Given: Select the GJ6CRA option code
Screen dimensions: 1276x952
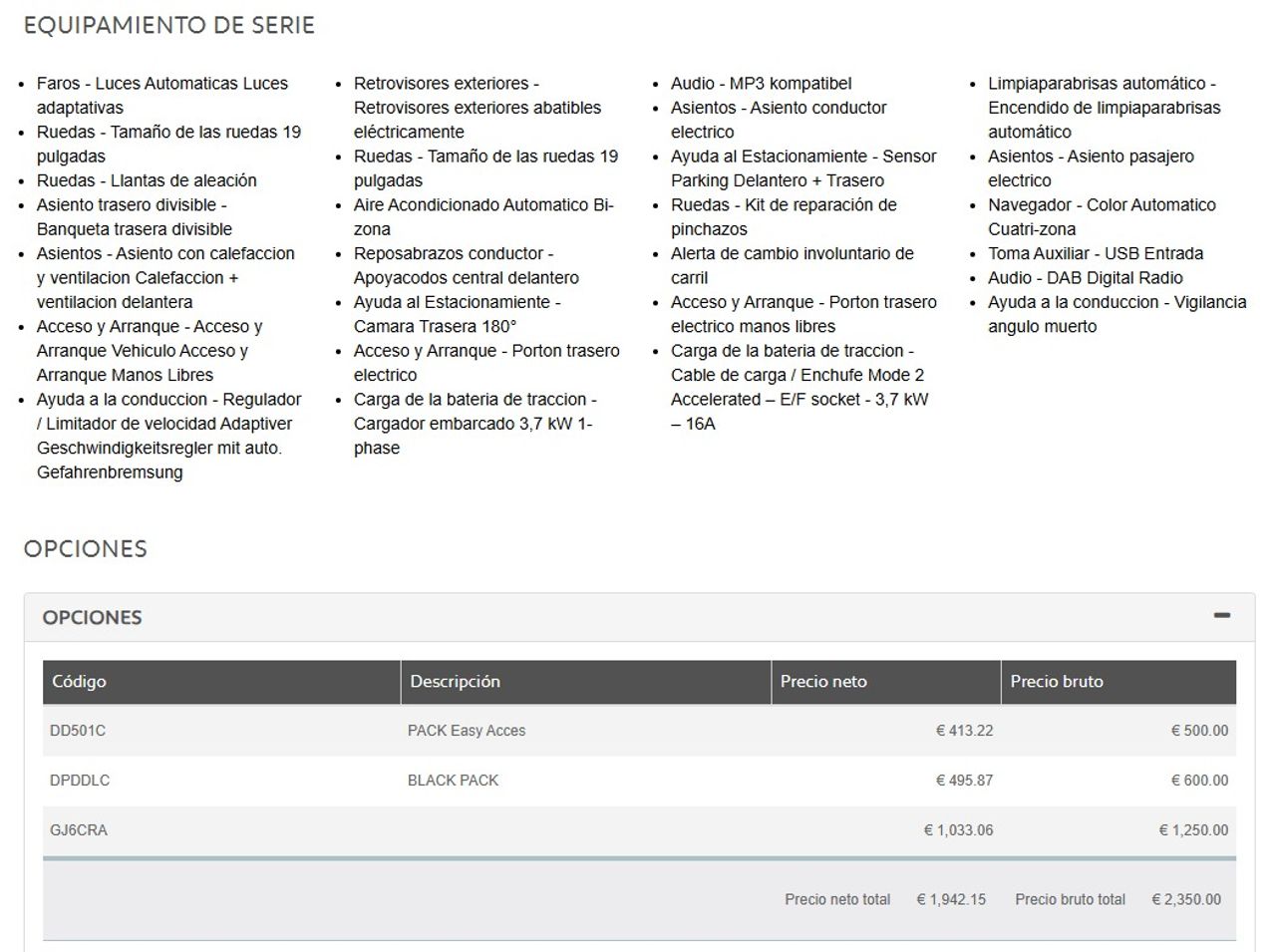Looking at the screenshot, I should point(79,830).
